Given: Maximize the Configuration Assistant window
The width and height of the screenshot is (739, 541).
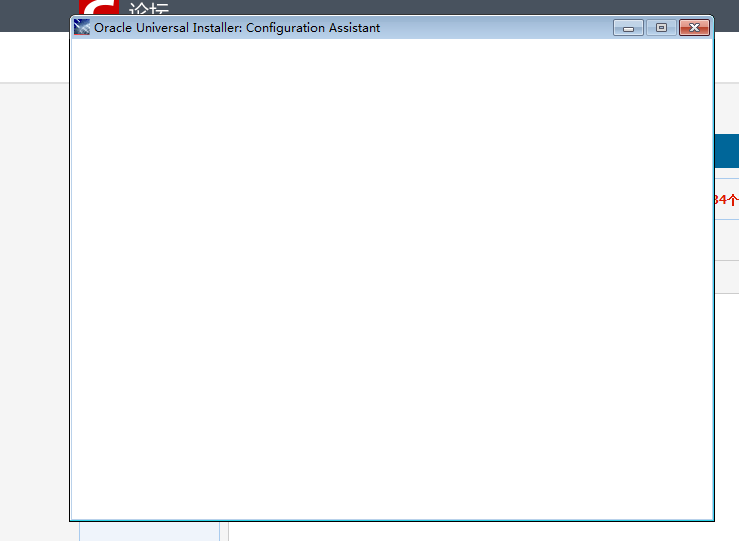Looking at the screenshot, I should pos(661,28).
